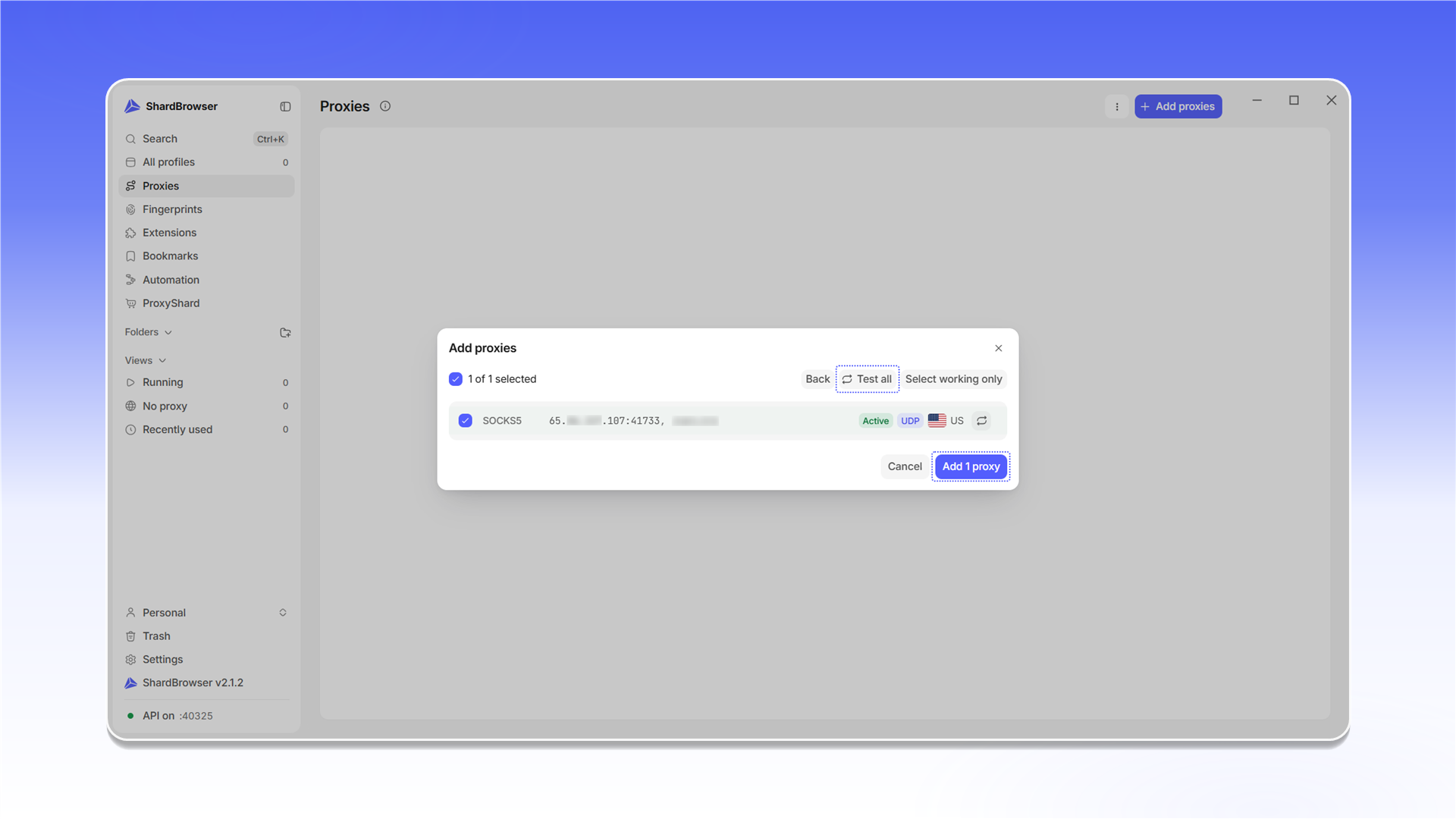Close the Add proxies dialog
The height and width of the screenshot is (819, 1456).
pos(998,348)
